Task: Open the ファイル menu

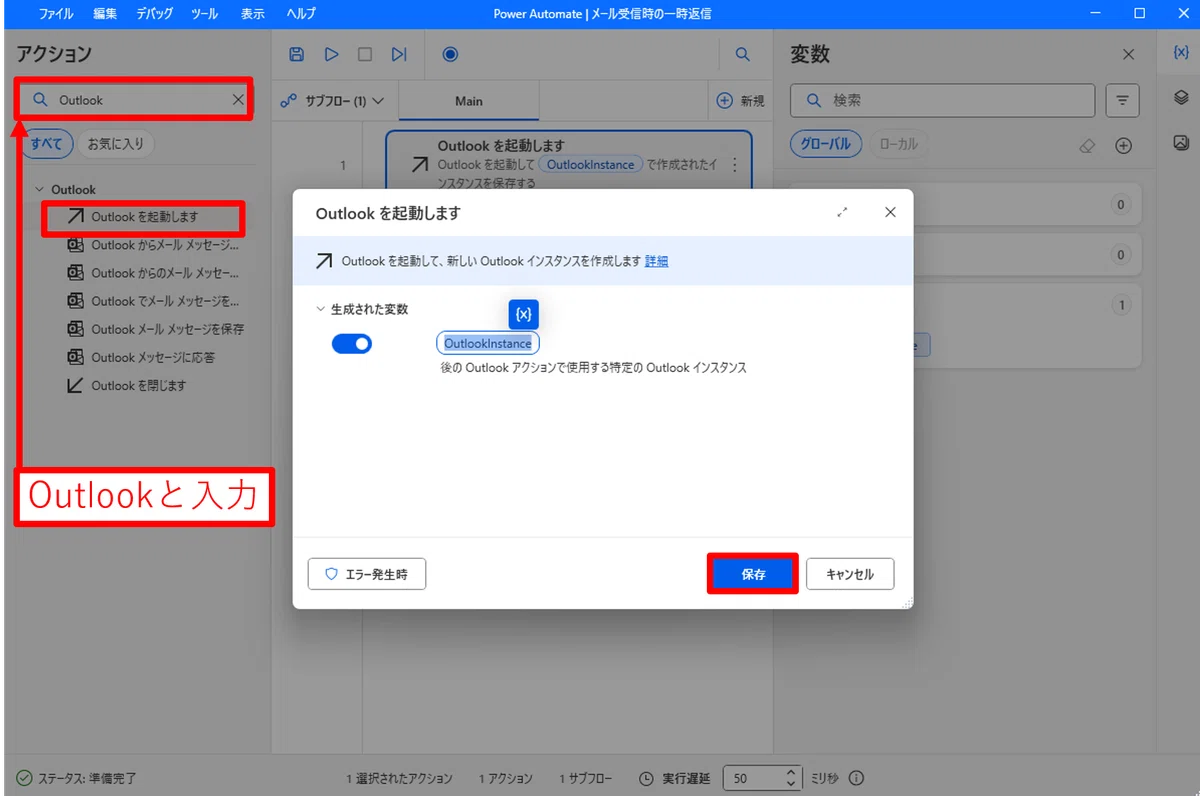Action: tap(56, 14)
